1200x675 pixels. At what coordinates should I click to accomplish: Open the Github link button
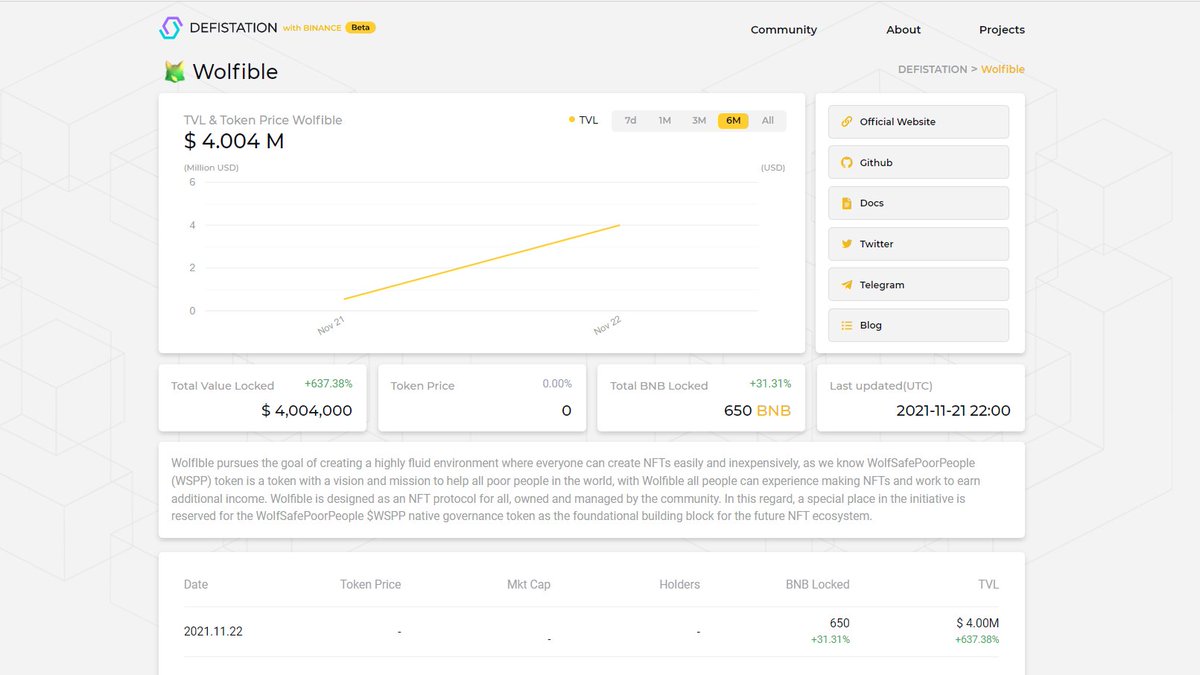[x=918, y=162]
